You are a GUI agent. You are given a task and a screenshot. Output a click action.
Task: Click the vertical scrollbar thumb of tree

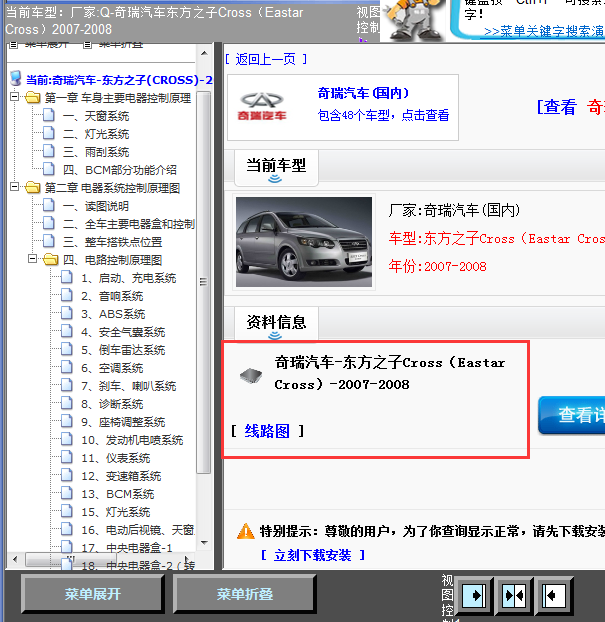[x=204, y=282]
